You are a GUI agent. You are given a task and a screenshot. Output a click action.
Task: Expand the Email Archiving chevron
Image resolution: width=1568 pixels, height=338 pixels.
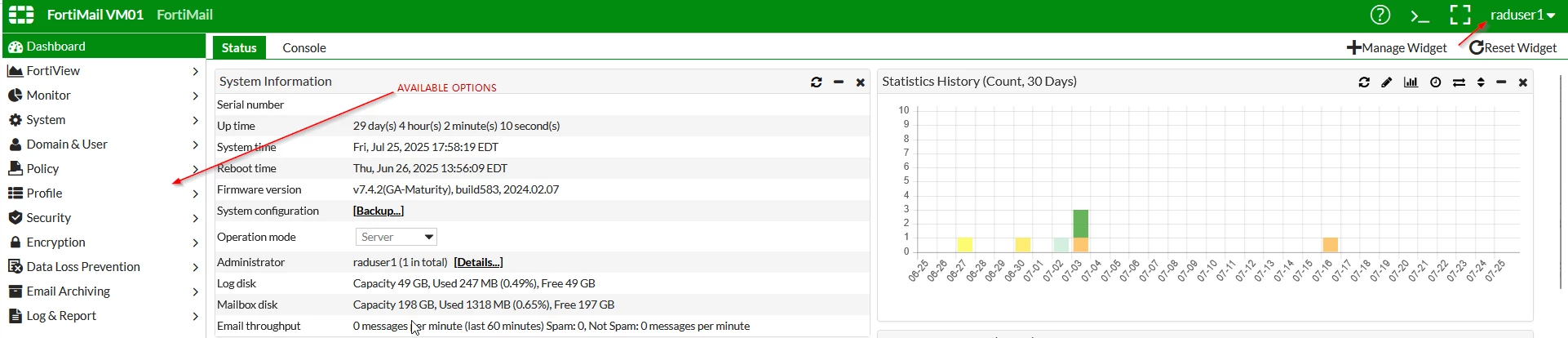(x=195, y=292)
